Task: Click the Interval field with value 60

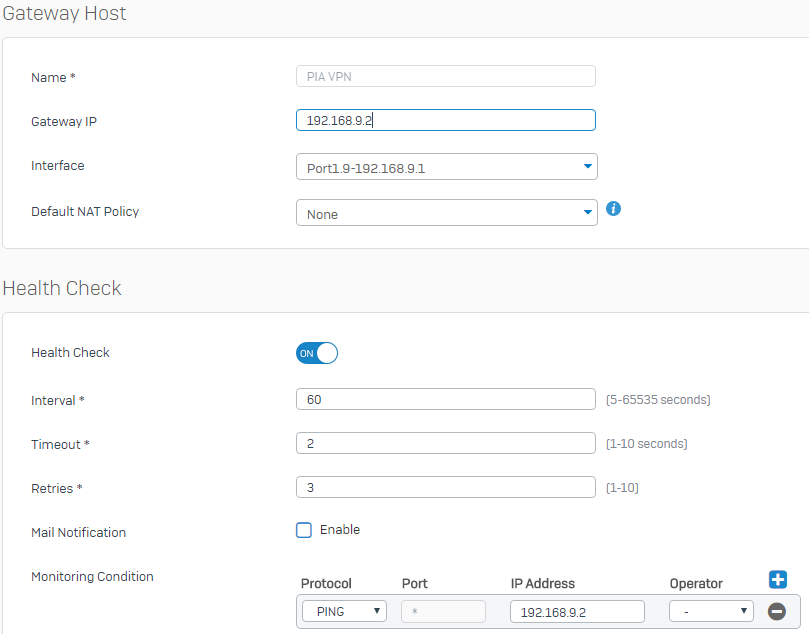Action: click(446, 399)
